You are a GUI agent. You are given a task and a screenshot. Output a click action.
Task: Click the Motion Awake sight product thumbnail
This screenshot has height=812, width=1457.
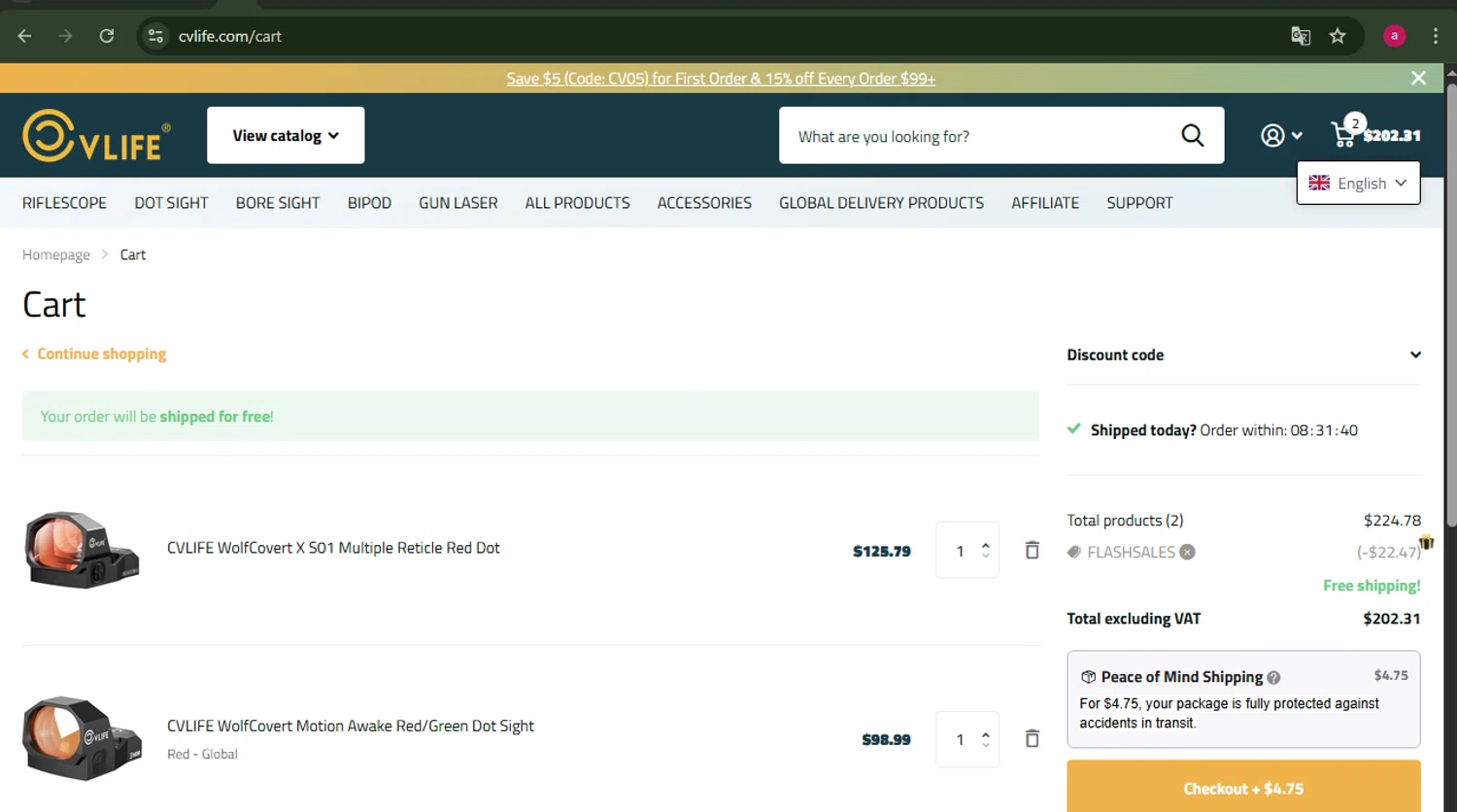pos(83,737)
